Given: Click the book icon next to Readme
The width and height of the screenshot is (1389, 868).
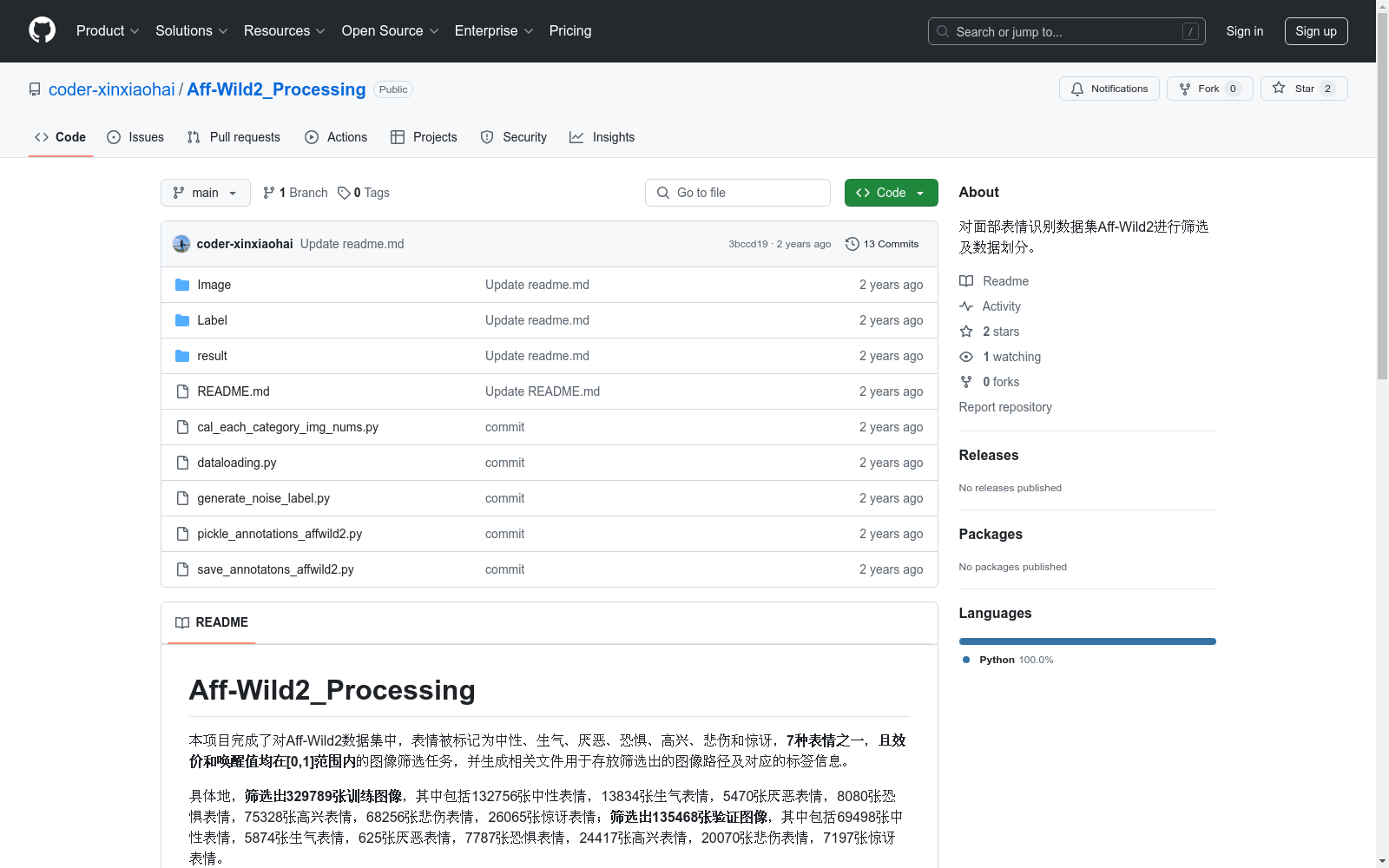Looking at the screenshot, I should tap(966, 281).
